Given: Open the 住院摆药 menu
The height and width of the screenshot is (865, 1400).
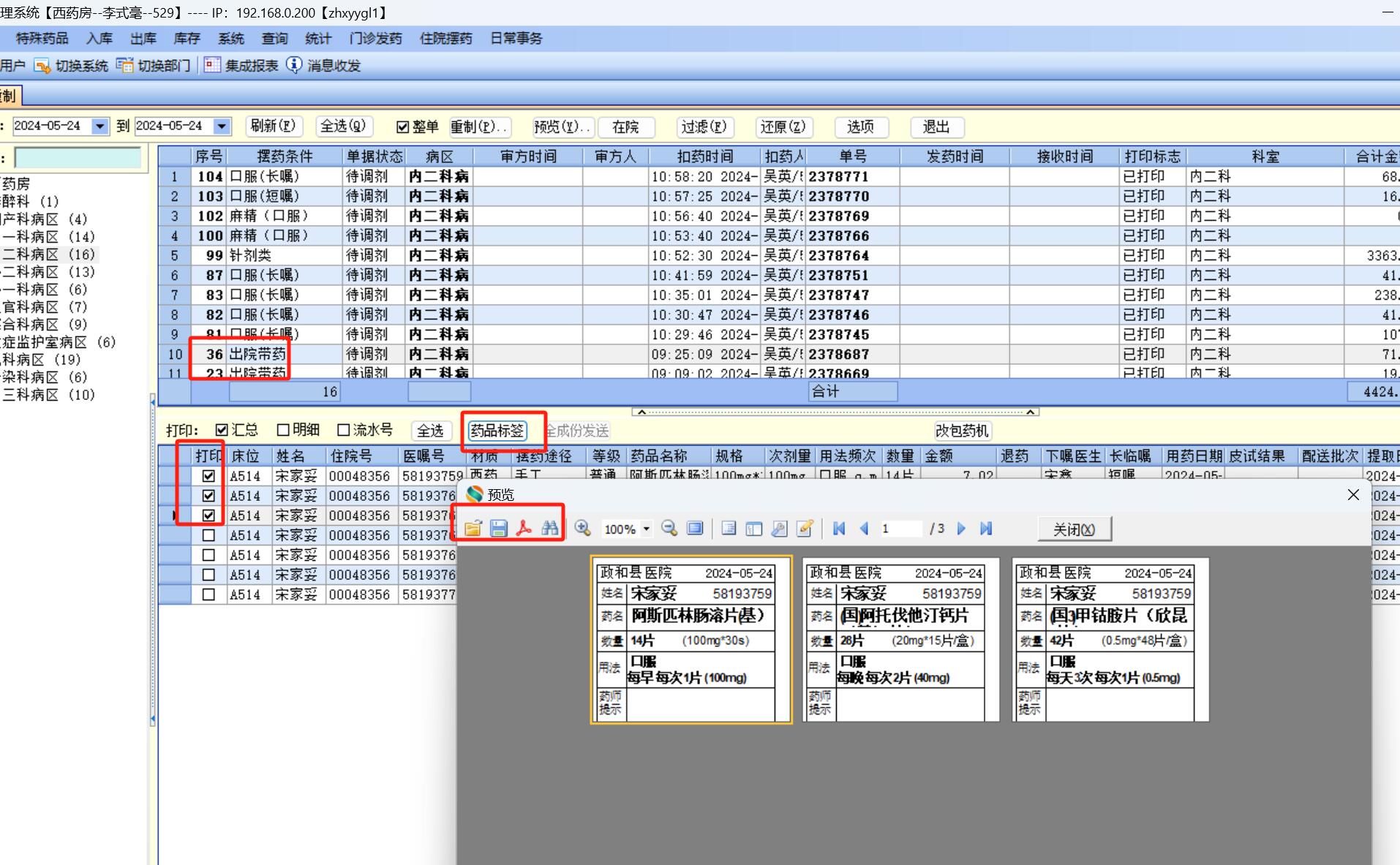Looking at the screenshot, I should [x=446, y=39].
